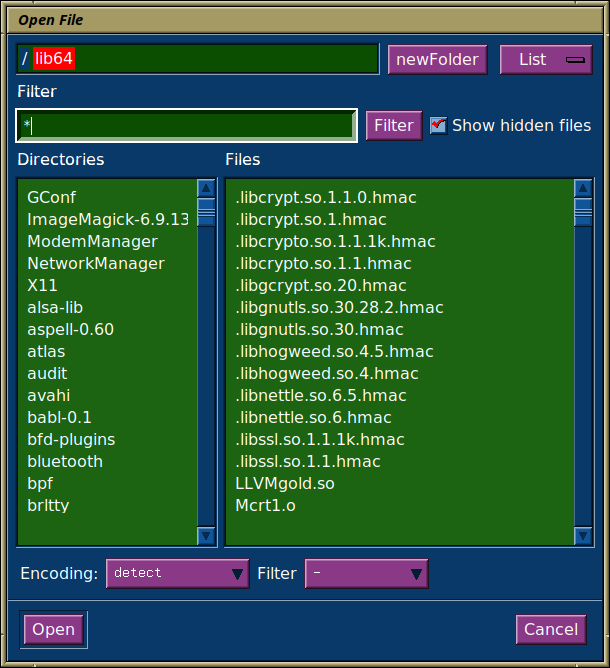The image size is (610, 668).
Task: Select the audit directory
Action: point(107,374)
